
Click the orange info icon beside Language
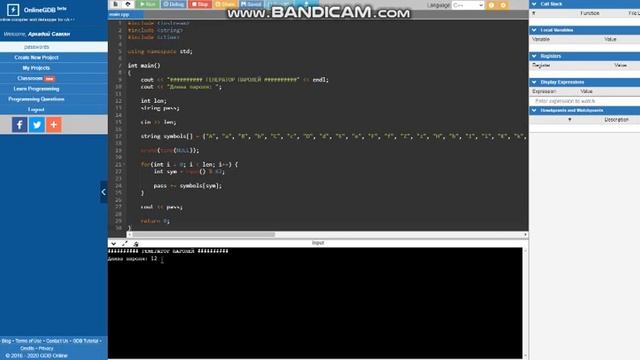coord(491,5)
